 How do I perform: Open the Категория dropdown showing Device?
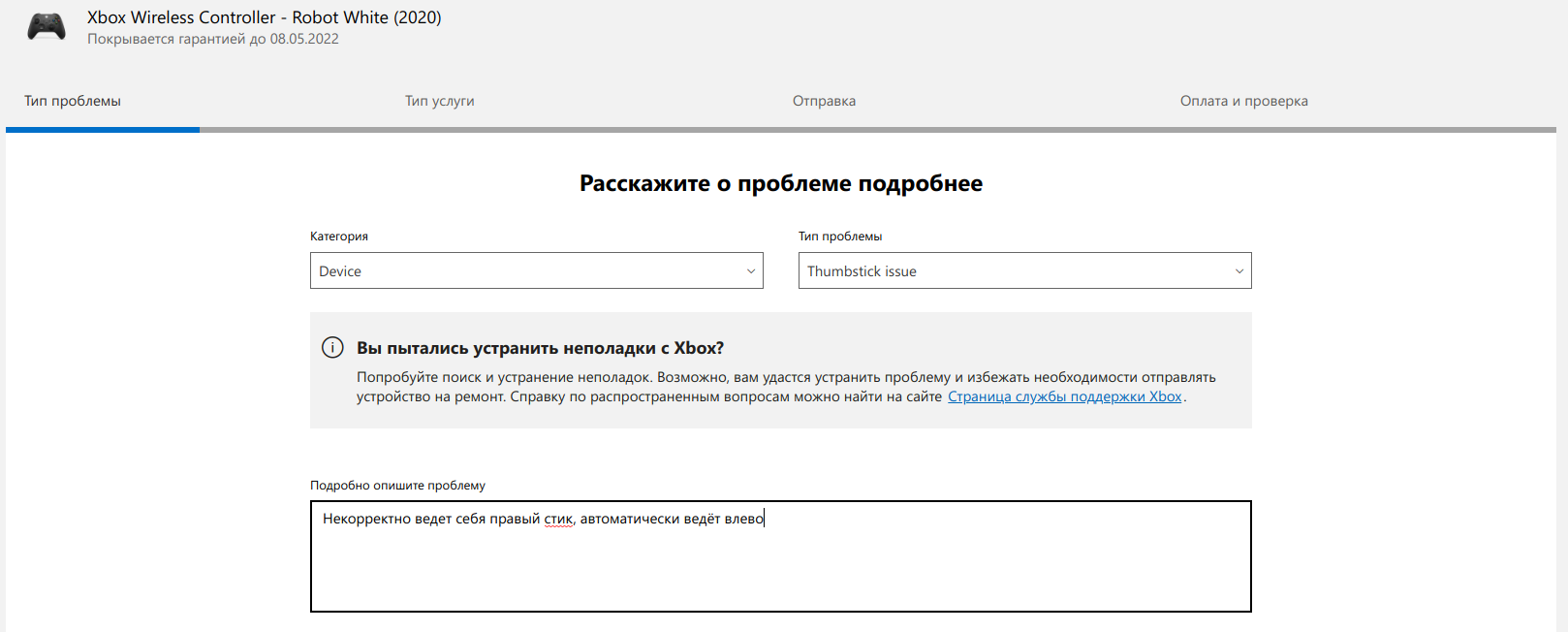click(x=523, y=271)
